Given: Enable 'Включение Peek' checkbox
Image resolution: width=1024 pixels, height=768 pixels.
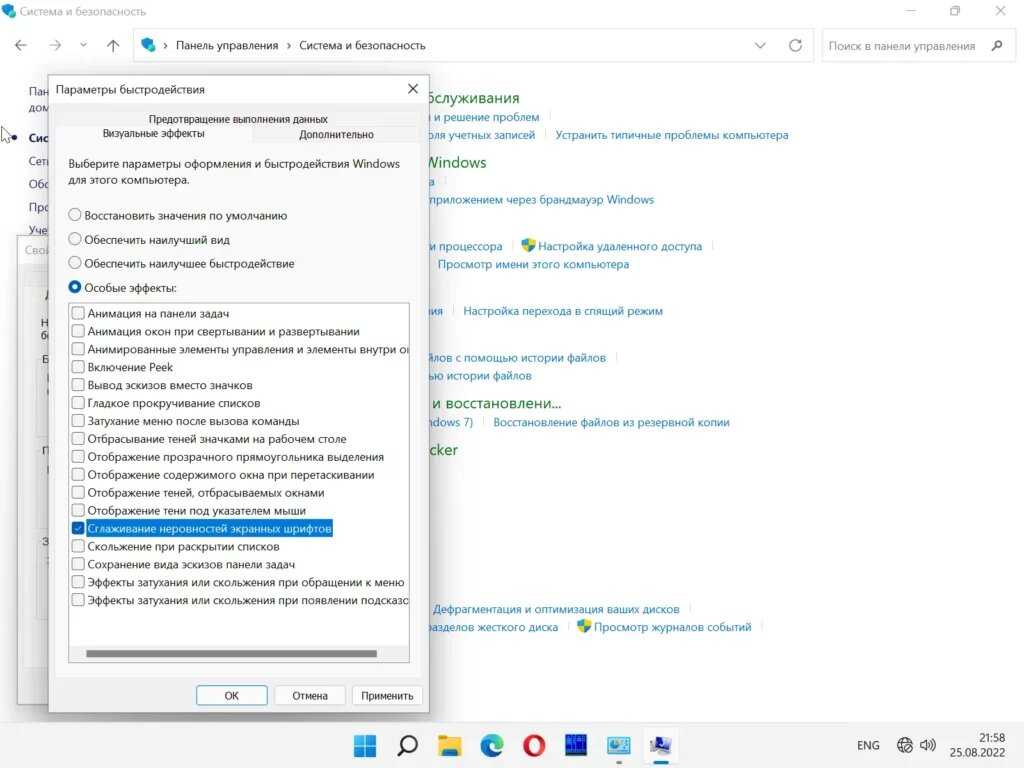Looking at the screenshot, I should click(78, 367).
